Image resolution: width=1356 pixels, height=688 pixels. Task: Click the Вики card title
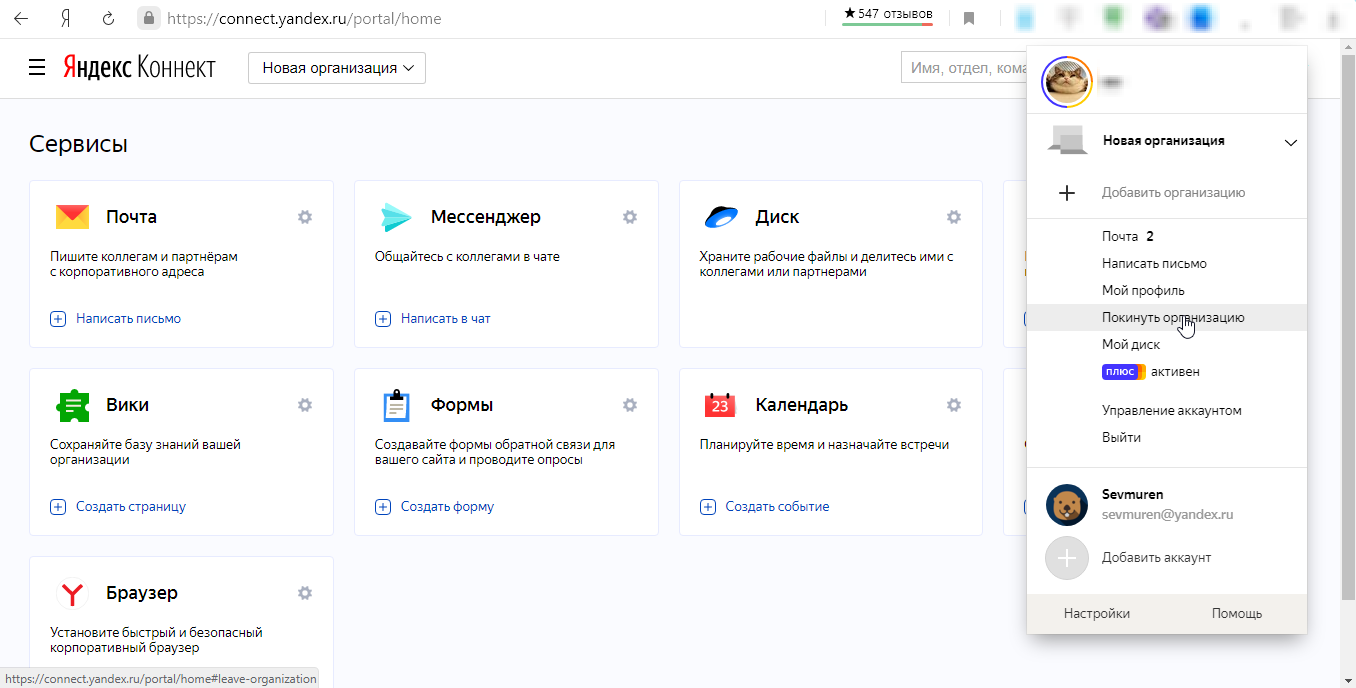point(128,405)
